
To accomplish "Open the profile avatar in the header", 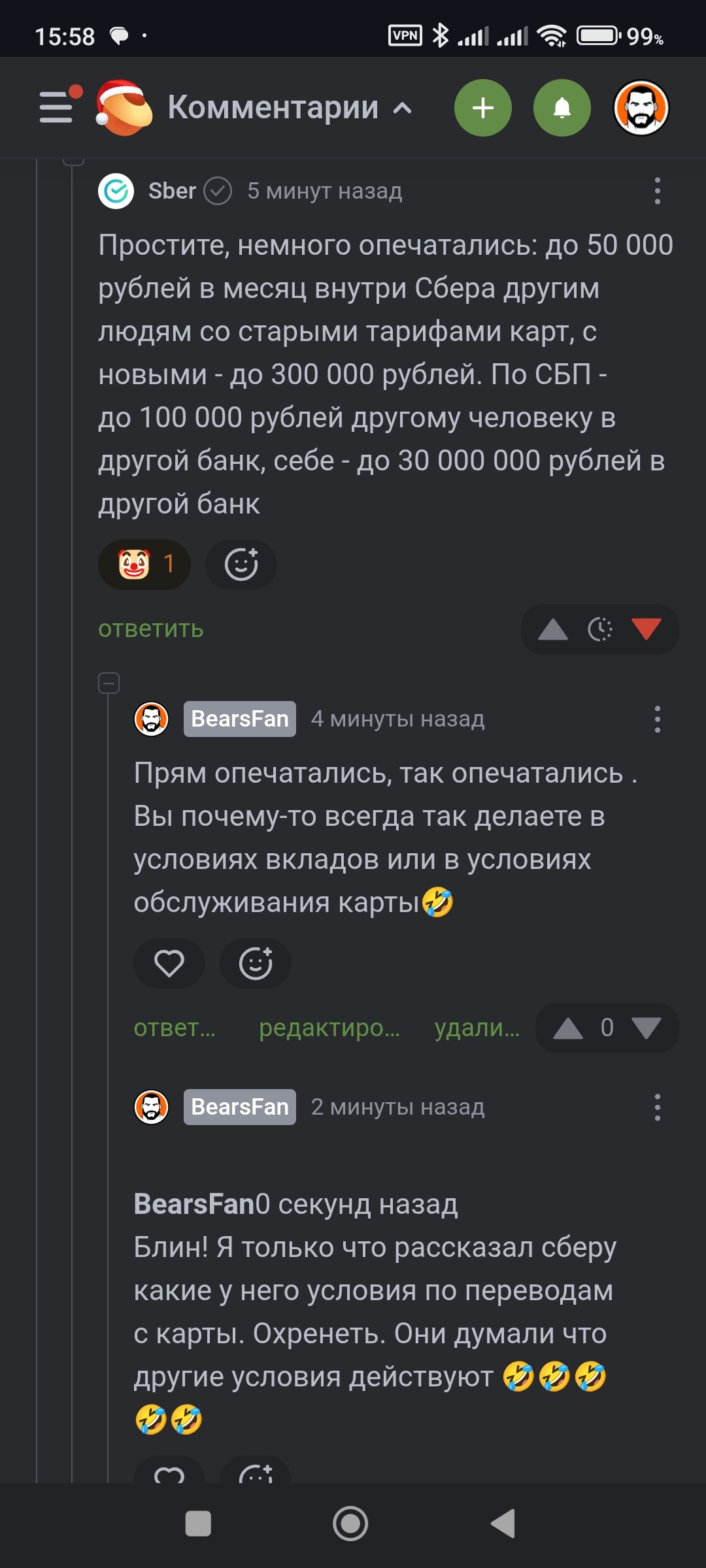I will pos(641,108).
